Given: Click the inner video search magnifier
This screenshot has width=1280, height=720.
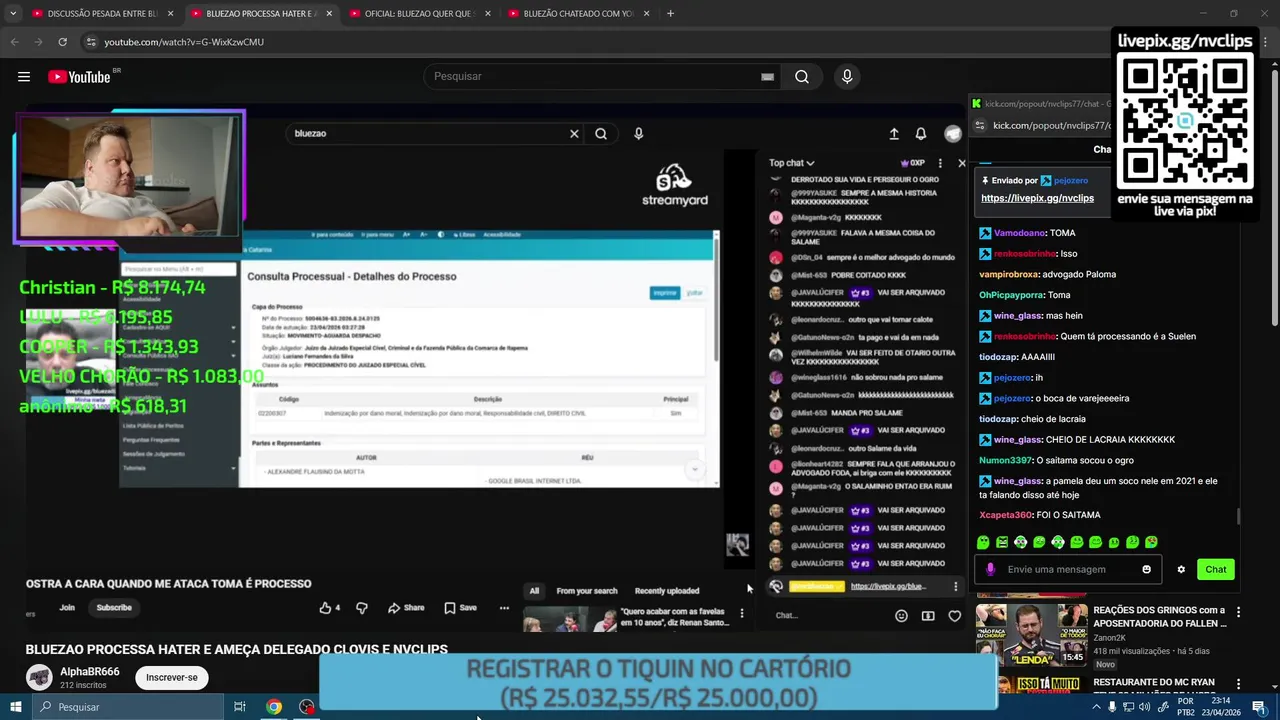Looking at the screenshot, I should 601,134.
